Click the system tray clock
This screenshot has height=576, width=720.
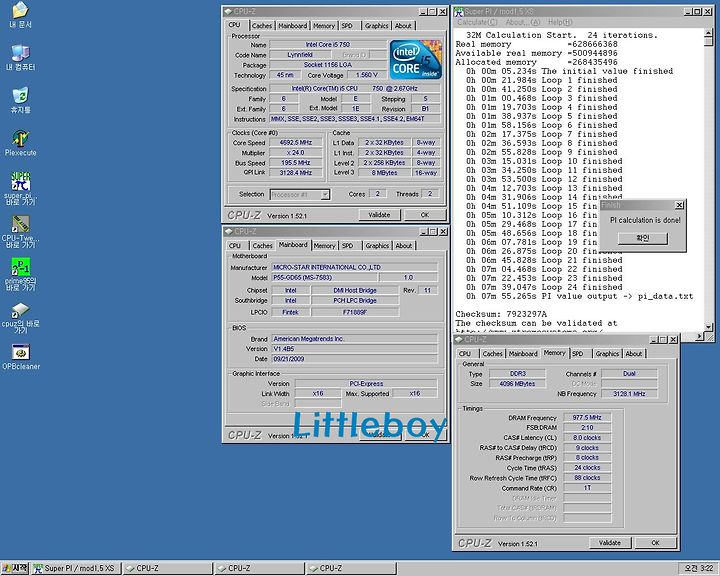[x=698, y=568]
